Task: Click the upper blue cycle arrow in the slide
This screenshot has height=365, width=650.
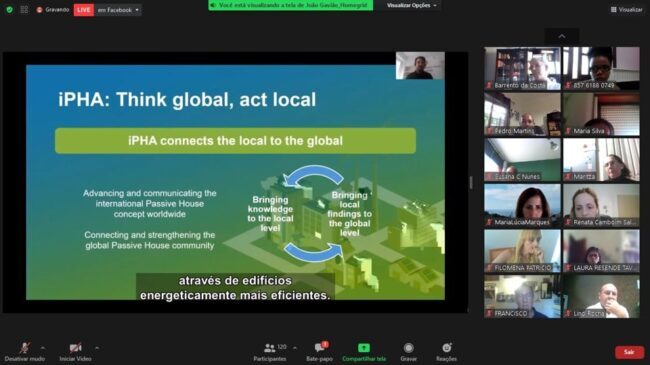Action: pos(314,175)
